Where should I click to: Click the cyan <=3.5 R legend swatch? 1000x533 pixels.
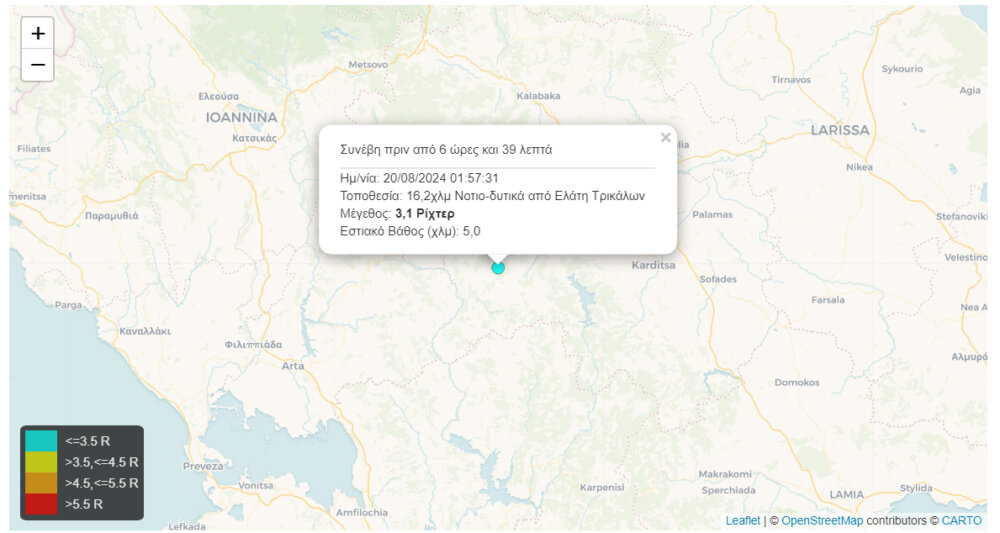coord(41,440)
